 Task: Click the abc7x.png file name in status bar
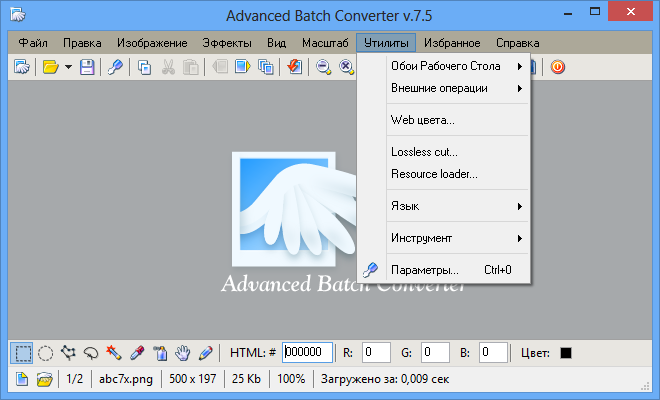click(126, 379)
